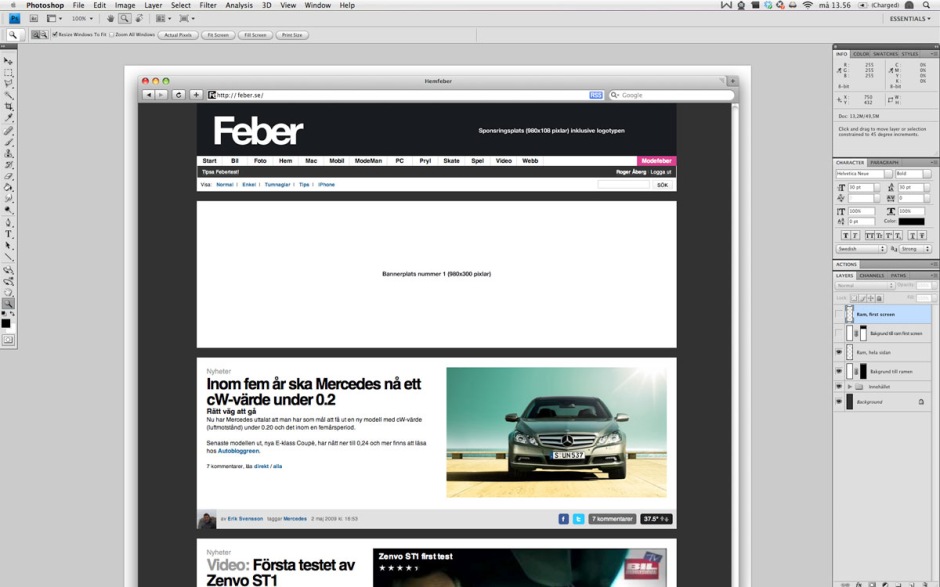Select Rotate View tool in application bar
Screen dimensions: 940x587
[139, 19]
